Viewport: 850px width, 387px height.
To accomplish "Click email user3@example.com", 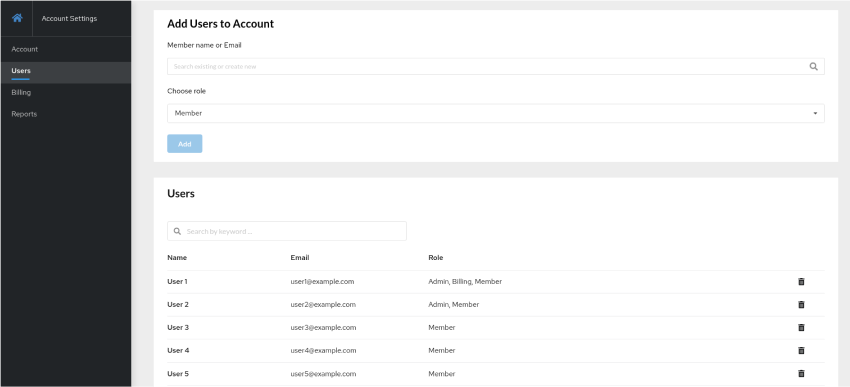I will 323,327.
